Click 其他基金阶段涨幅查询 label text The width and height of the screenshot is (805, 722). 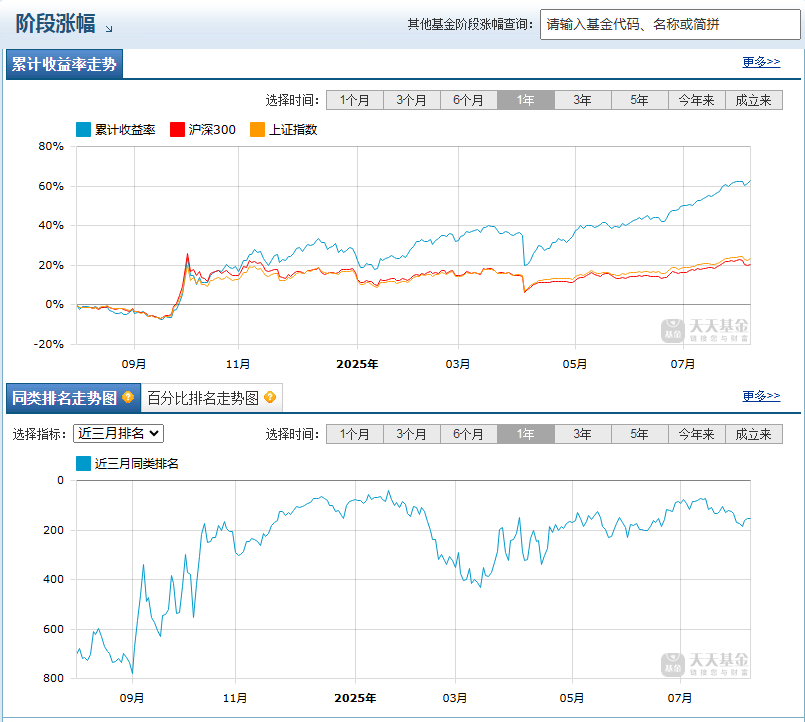(x=470, y=24)
